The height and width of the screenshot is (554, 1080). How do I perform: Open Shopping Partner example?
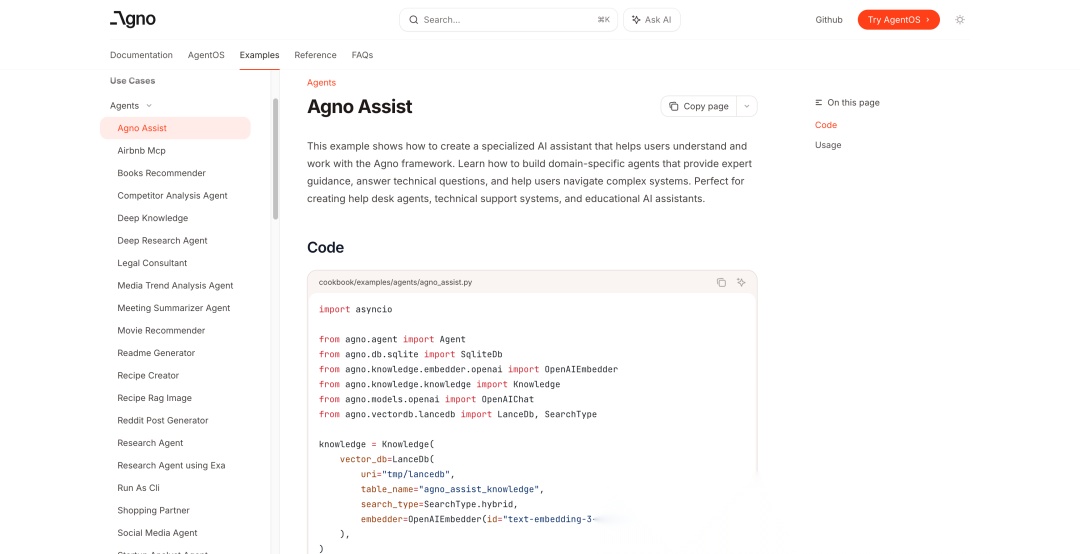point(153,511)
